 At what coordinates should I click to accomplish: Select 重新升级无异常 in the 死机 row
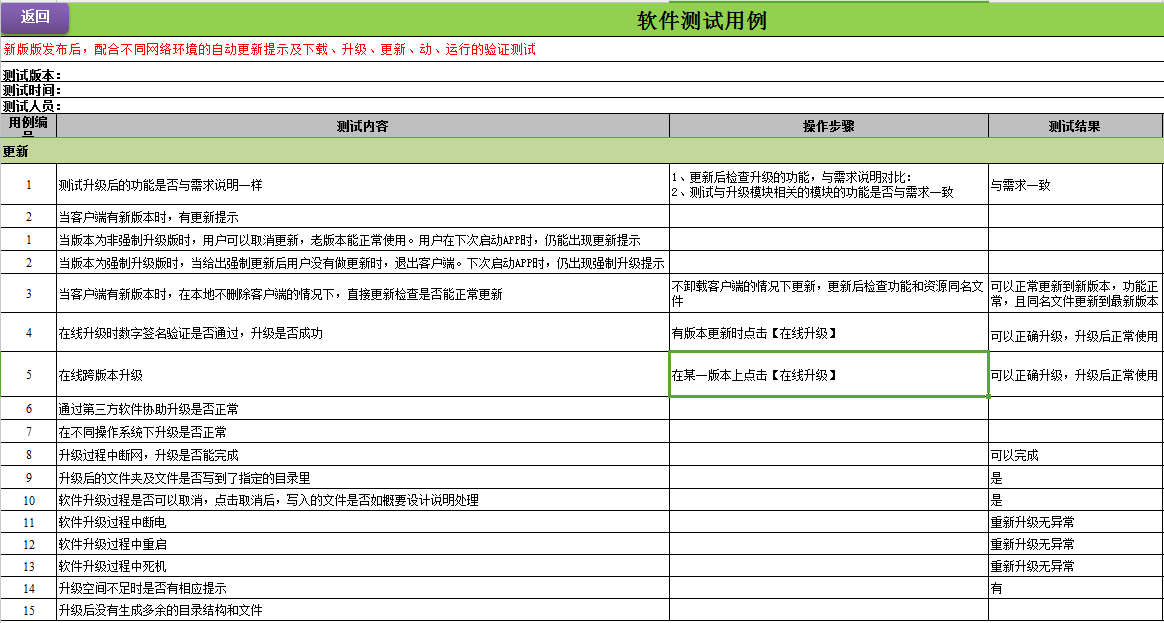point(1074,567)
